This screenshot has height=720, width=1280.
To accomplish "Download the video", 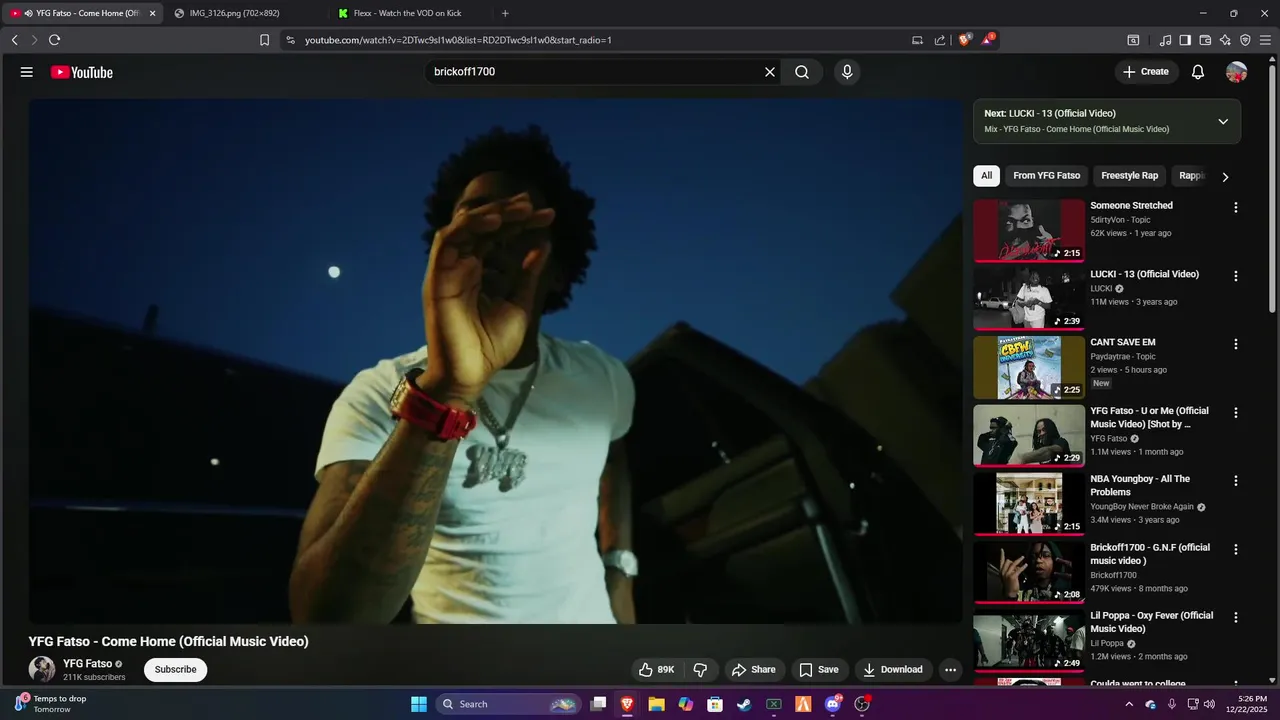I will (x=893, y=670).
